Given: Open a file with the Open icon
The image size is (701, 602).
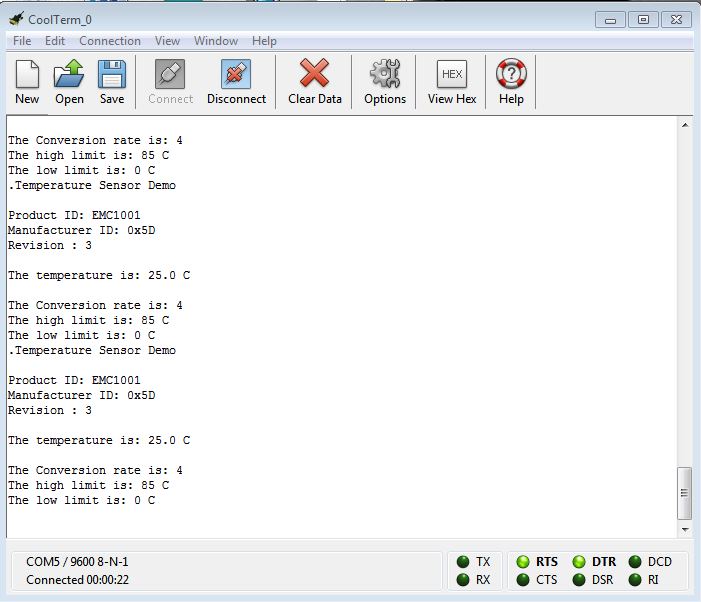Looking at the screenshot, I should click(69, 75).
